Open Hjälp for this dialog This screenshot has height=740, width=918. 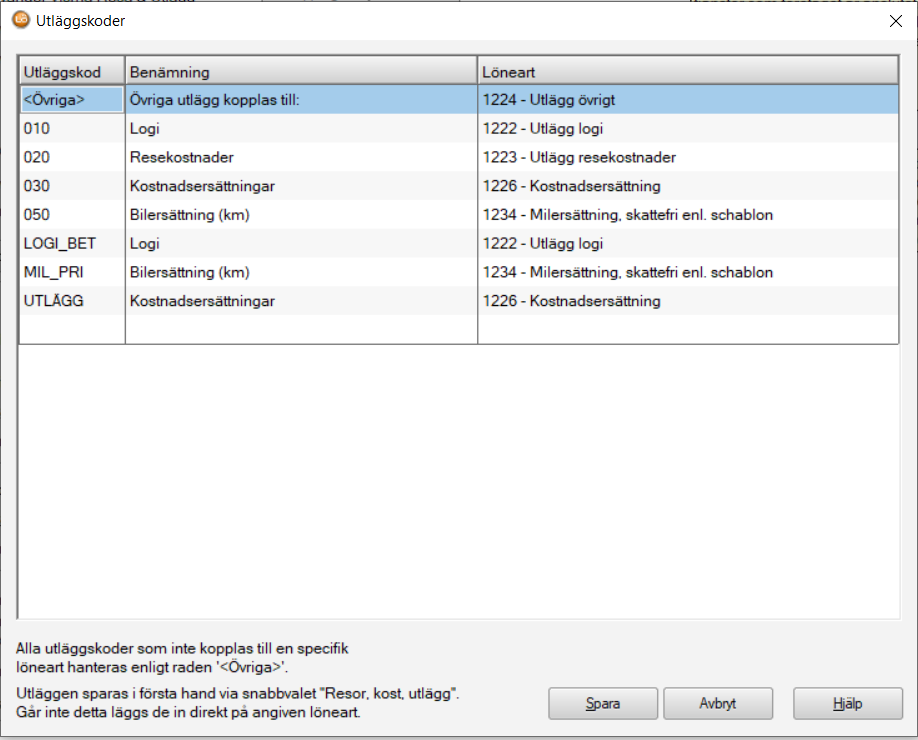tap(848, 703)
